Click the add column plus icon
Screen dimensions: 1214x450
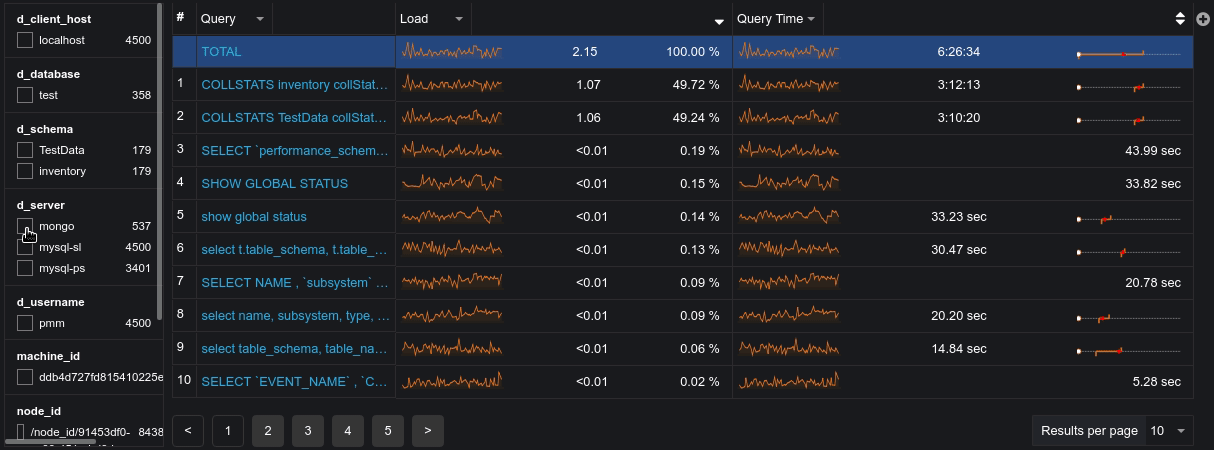(1203, 19)
